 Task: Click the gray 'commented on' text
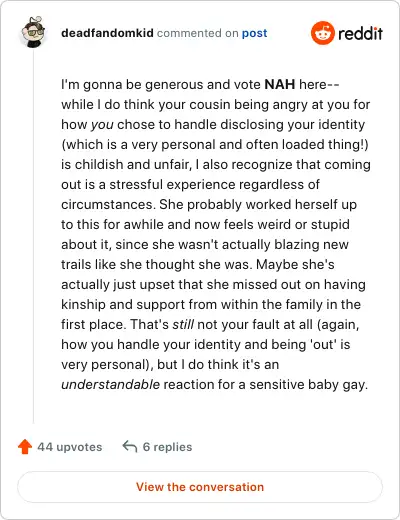198,33
